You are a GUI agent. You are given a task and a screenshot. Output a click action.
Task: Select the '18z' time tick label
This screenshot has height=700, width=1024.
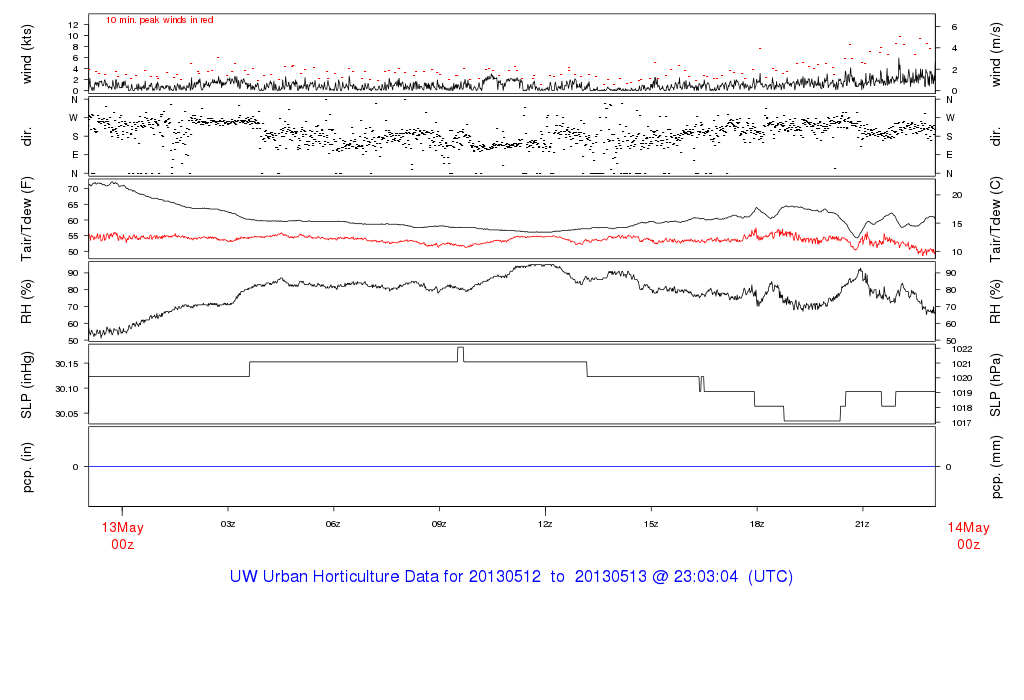tap(756, 524)
